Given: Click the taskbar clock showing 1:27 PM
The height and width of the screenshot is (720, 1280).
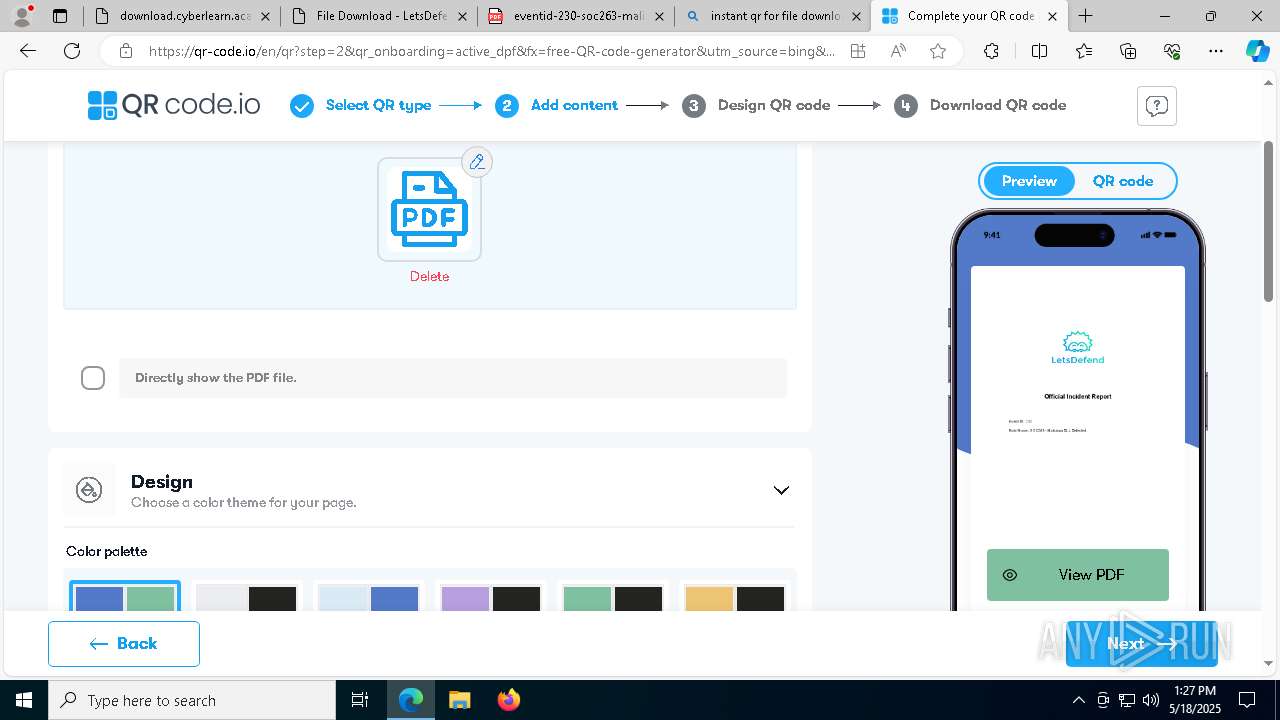Looking at the screenshot, I should pyautogui.click(x=1195, y=700).
